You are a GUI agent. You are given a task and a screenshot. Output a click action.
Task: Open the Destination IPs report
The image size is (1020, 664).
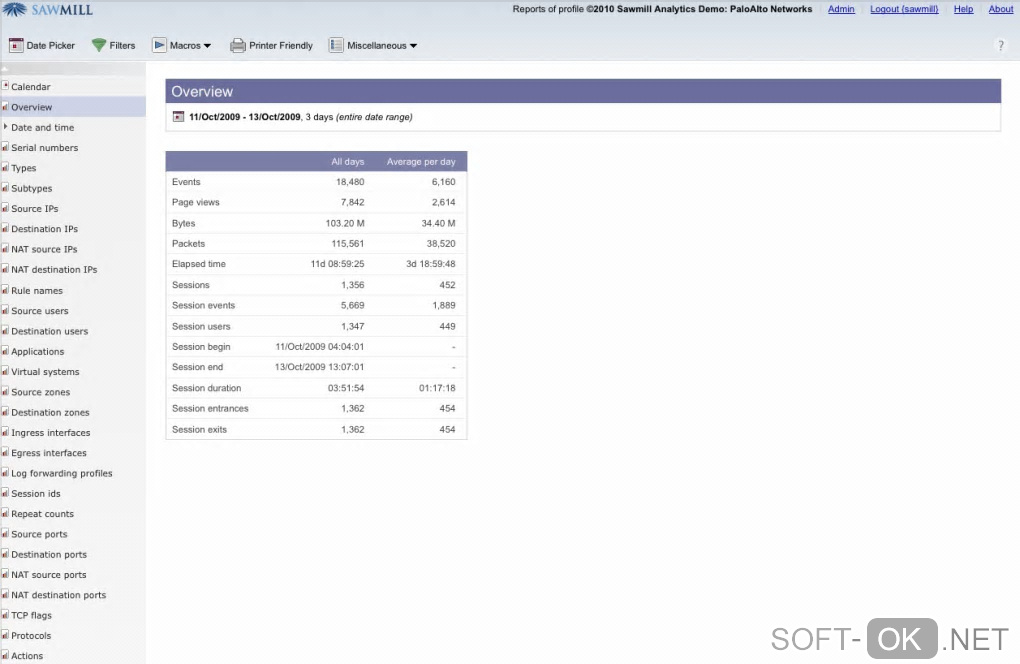click(44, 229)
